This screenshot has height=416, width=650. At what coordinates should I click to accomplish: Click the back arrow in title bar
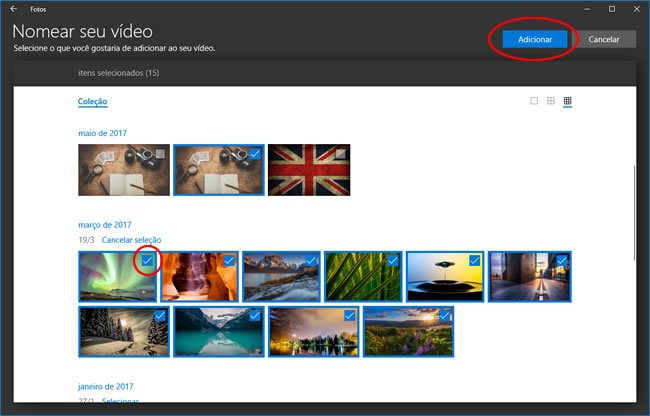coord(12,8)
